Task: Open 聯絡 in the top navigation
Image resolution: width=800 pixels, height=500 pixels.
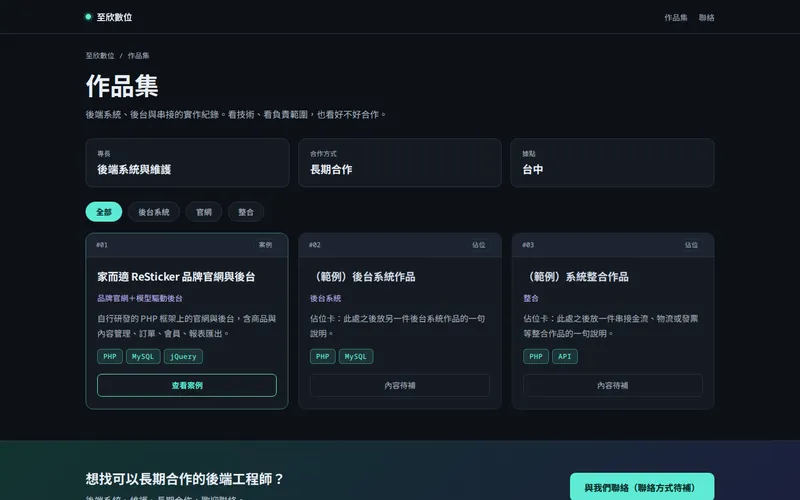Action: [706, 17]
